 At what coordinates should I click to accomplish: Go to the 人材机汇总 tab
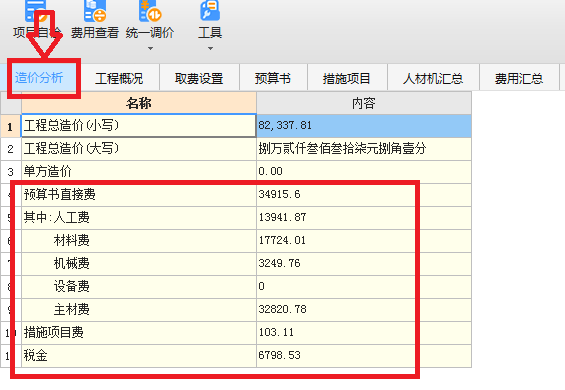433,78
